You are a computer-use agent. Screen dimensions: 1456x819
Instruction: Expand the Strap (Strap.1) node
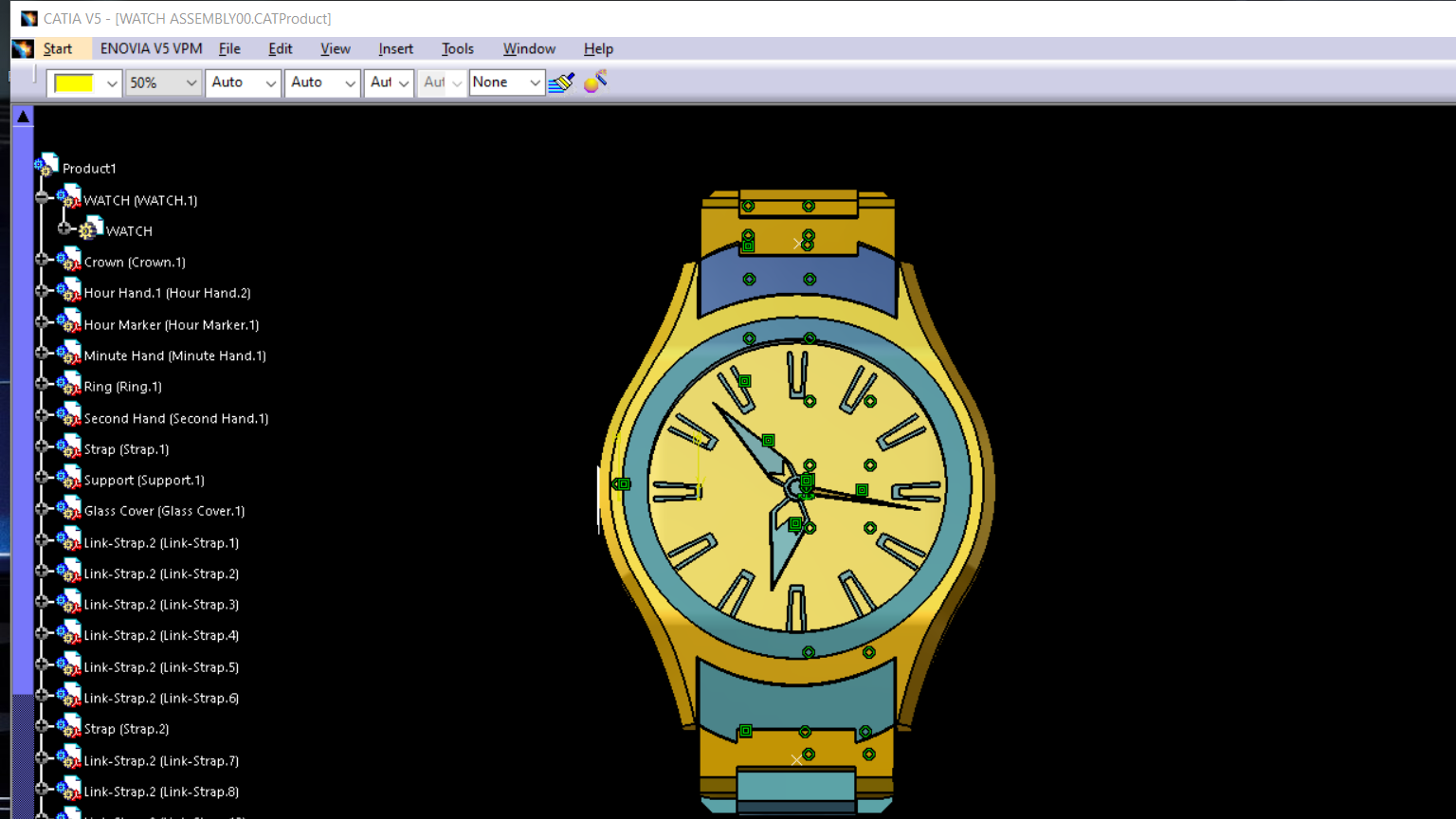pos(42,446)
